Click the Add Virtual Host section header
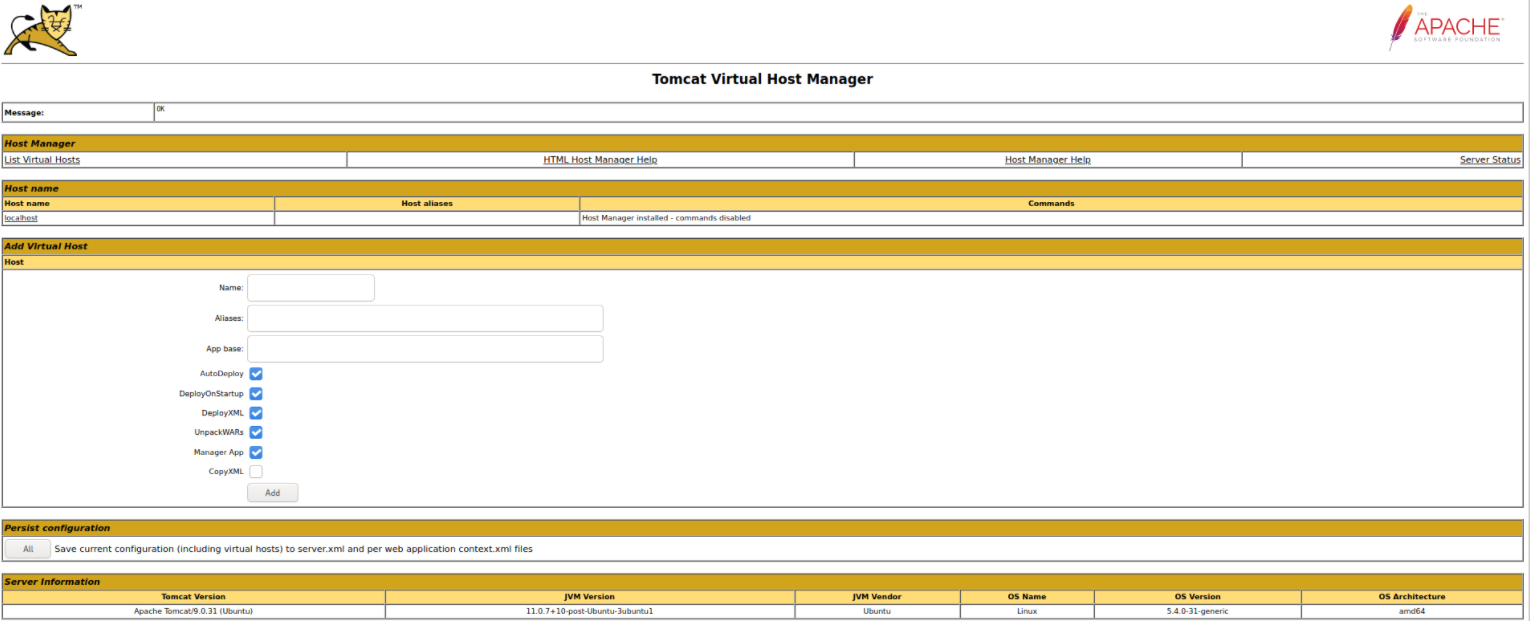The width and height of the screenshot is (1530, 621). coord(762,246)
